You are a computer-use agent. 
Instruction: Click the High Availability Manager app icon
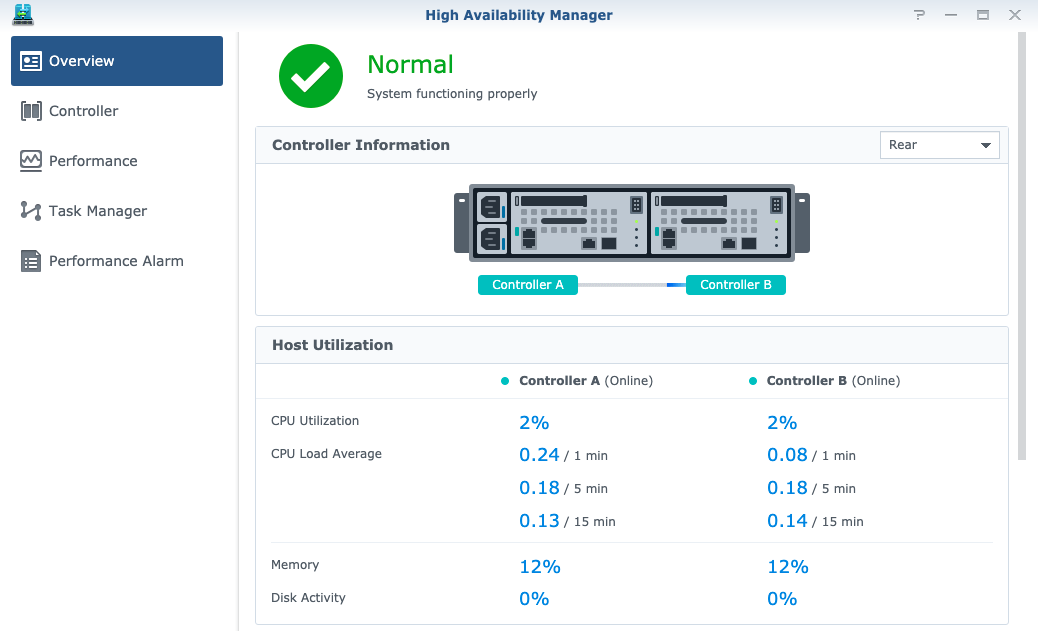click(22, 15)
